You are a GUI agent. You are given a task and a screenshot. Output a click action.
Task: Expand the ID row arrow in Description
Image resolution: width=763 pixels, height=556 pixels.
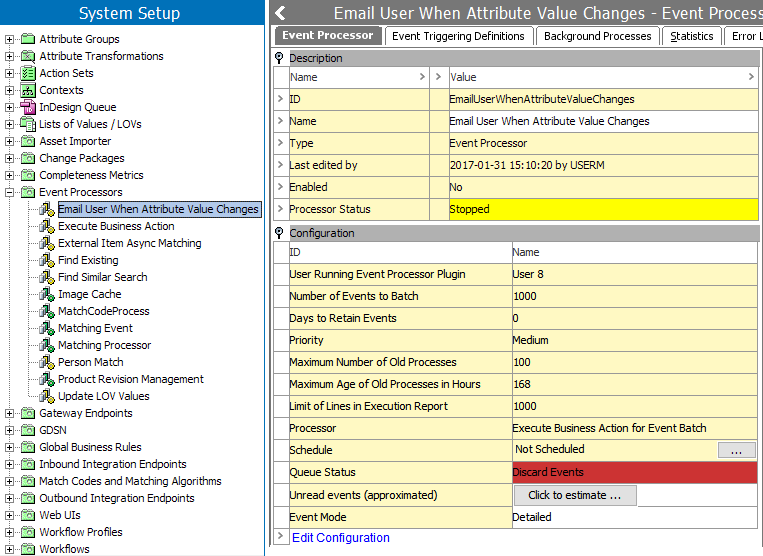[x=280, y=99]
